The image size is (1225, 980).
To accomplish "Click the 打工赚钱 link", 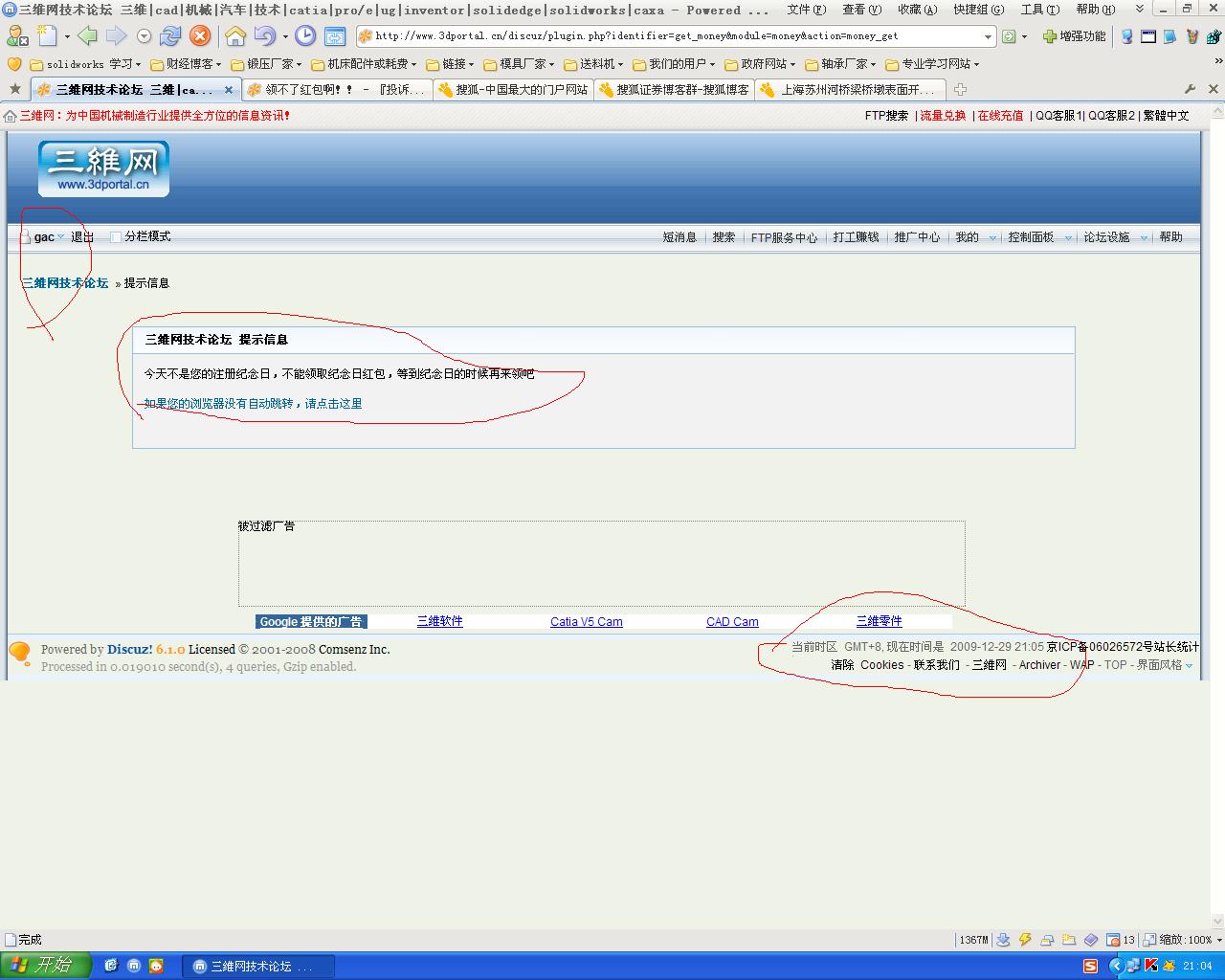I will [856, 237].
